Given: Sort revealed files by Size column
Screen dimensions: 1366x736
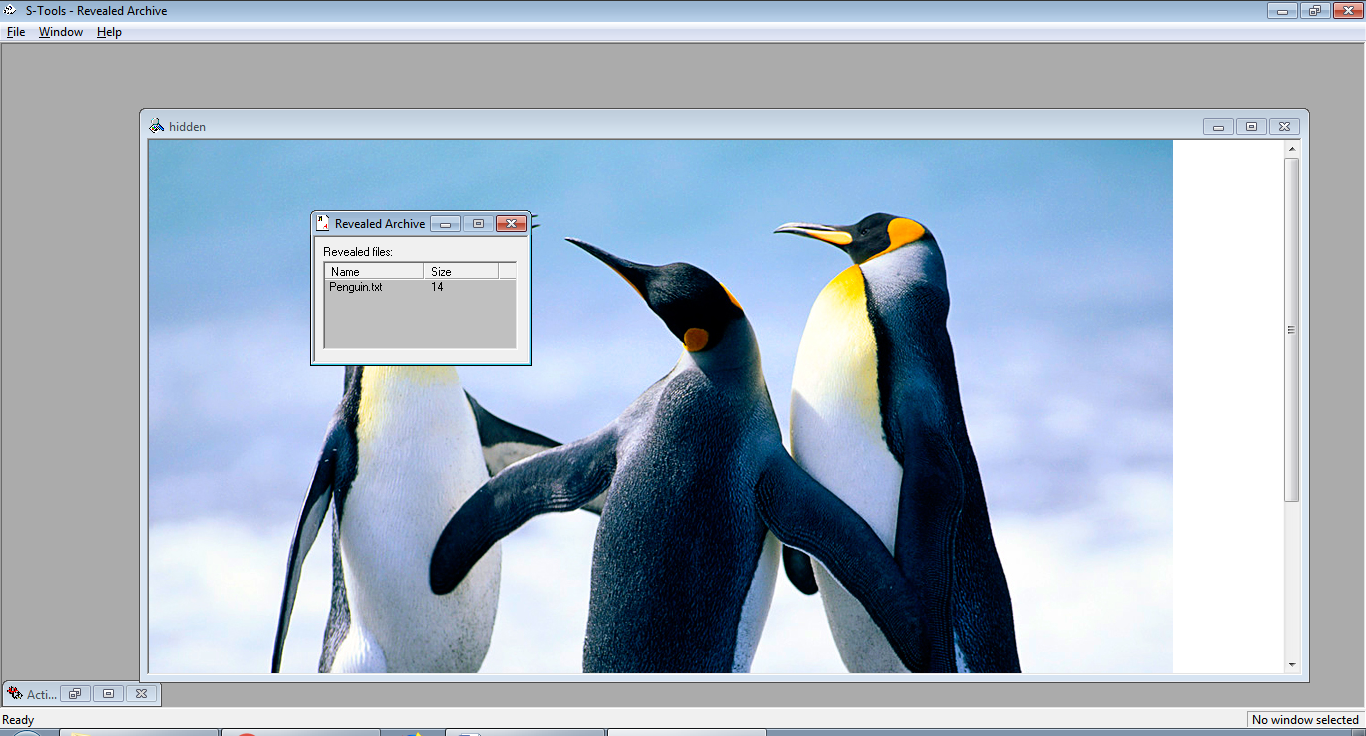Looking at the screenshot, I should 460,271.
